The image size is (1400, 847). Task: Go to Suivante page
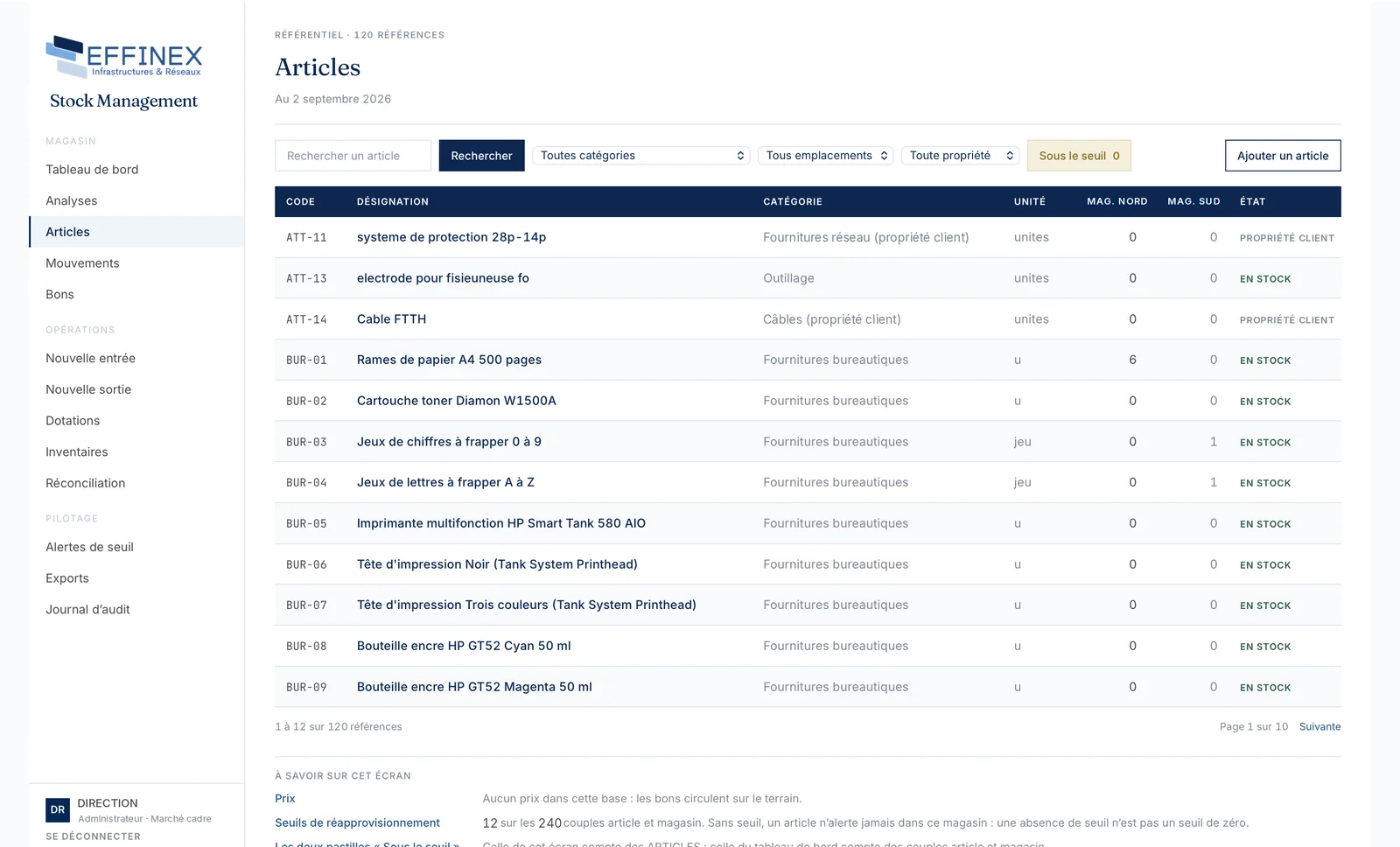click(x=1319, y=727)
